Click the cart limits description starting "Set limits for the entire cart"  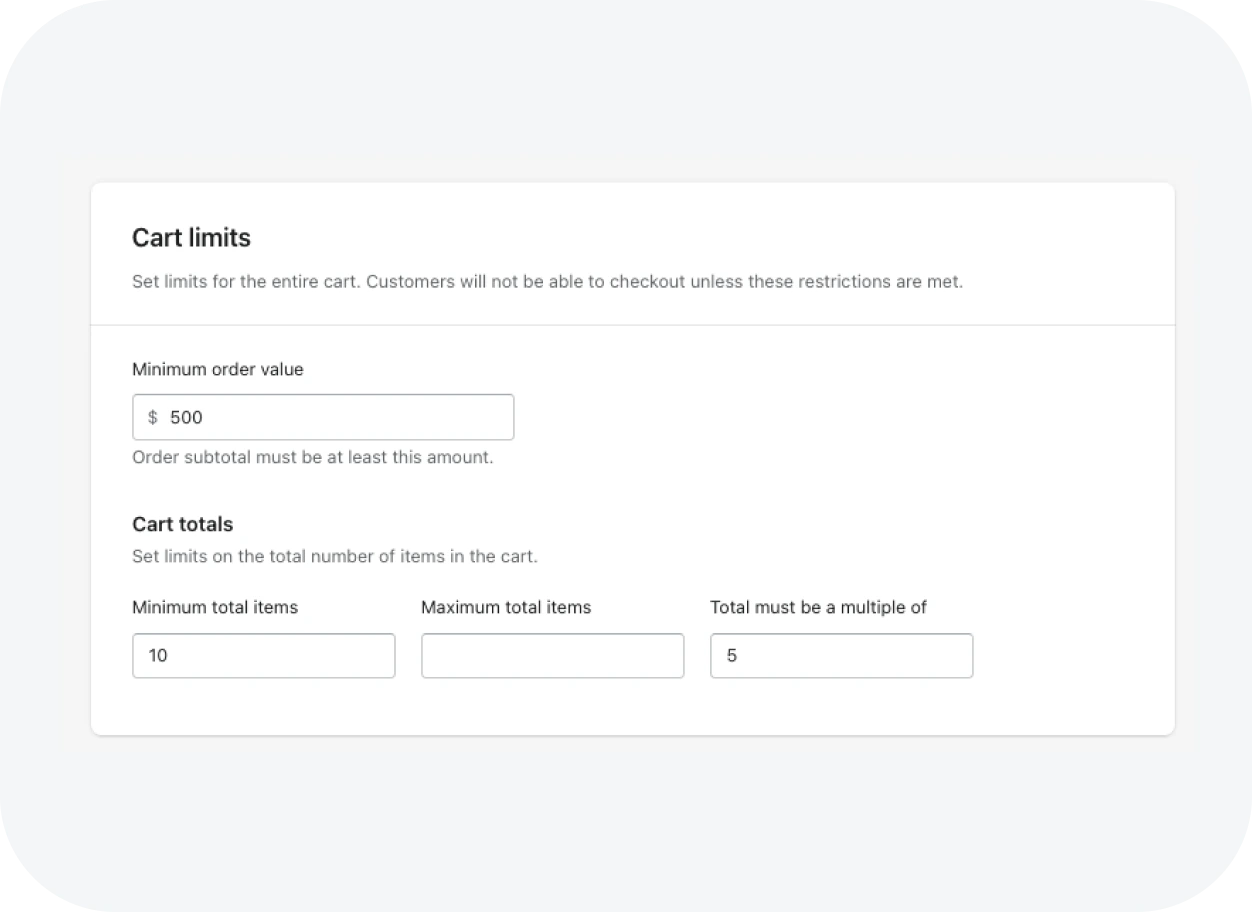(x=548, y=282)
